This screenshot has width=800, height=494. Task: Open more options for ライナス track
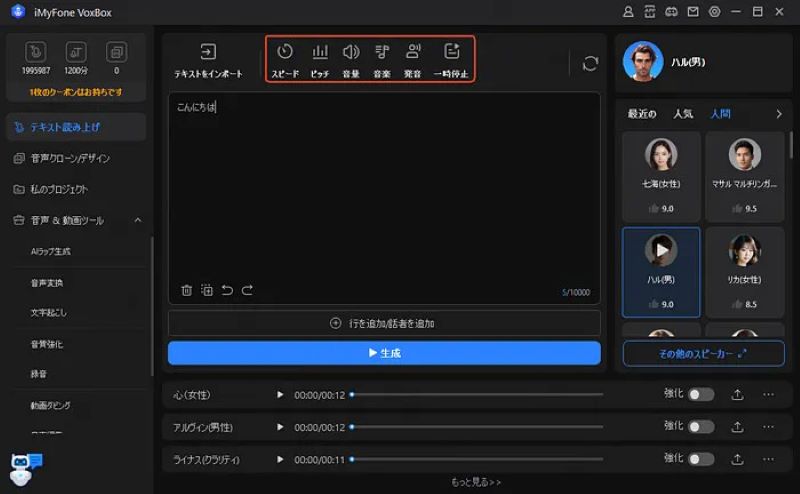click(x=768, y=459)
